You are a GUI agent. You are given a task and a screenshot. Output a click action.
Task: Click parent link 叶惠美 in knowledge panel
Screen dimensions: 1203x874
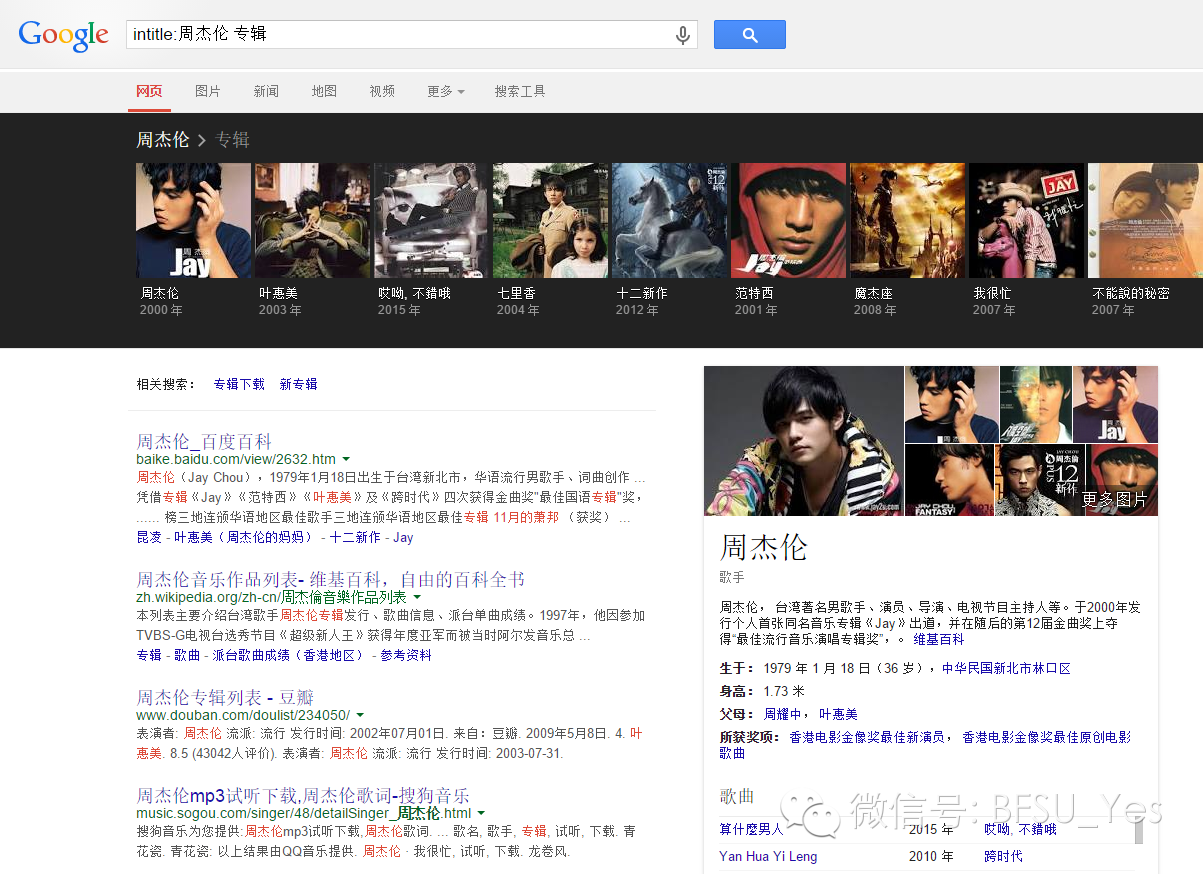[x=838, y=714]
